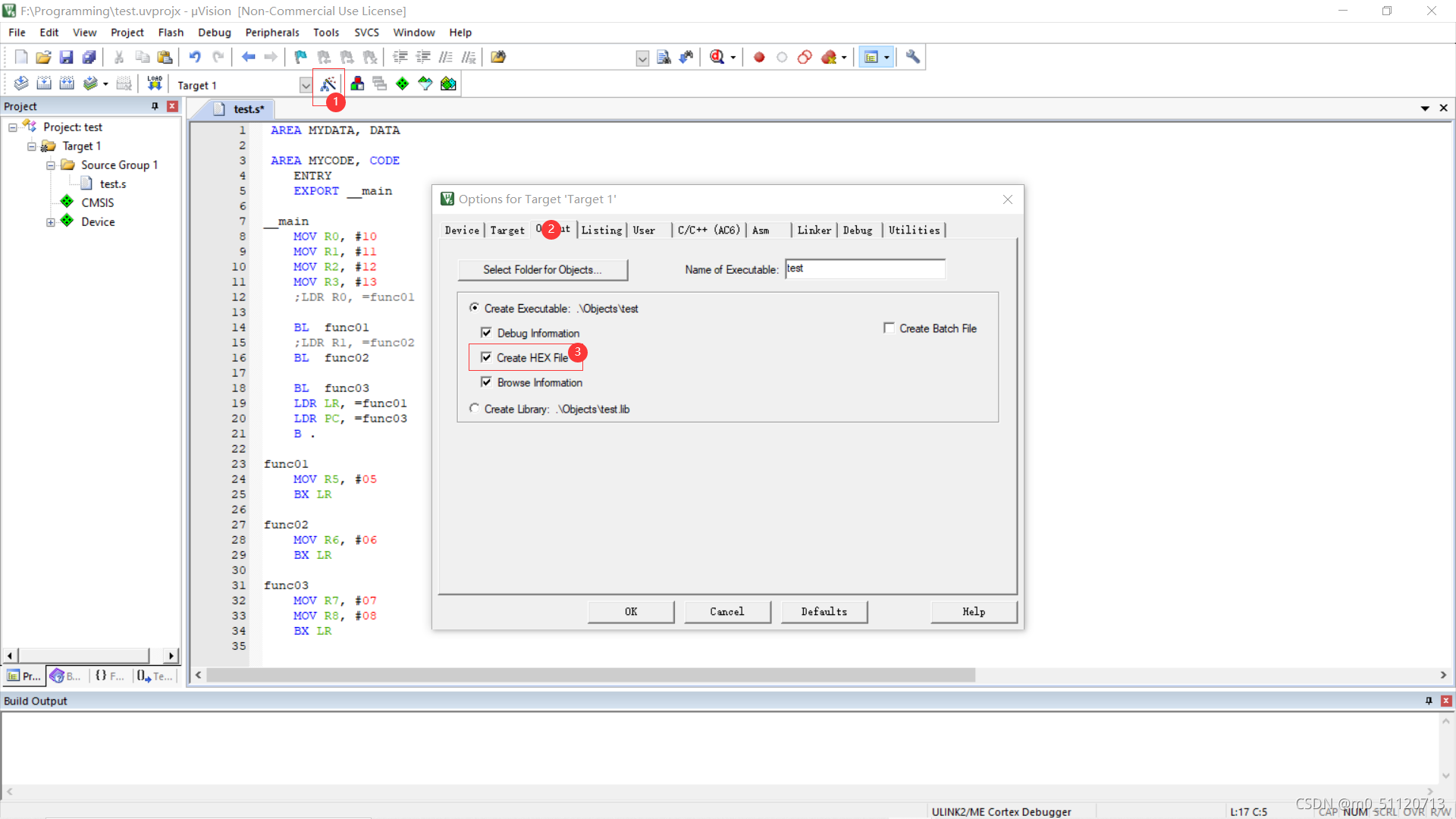Click the bookmark flag toolbar icon

[x=300, y=57]
